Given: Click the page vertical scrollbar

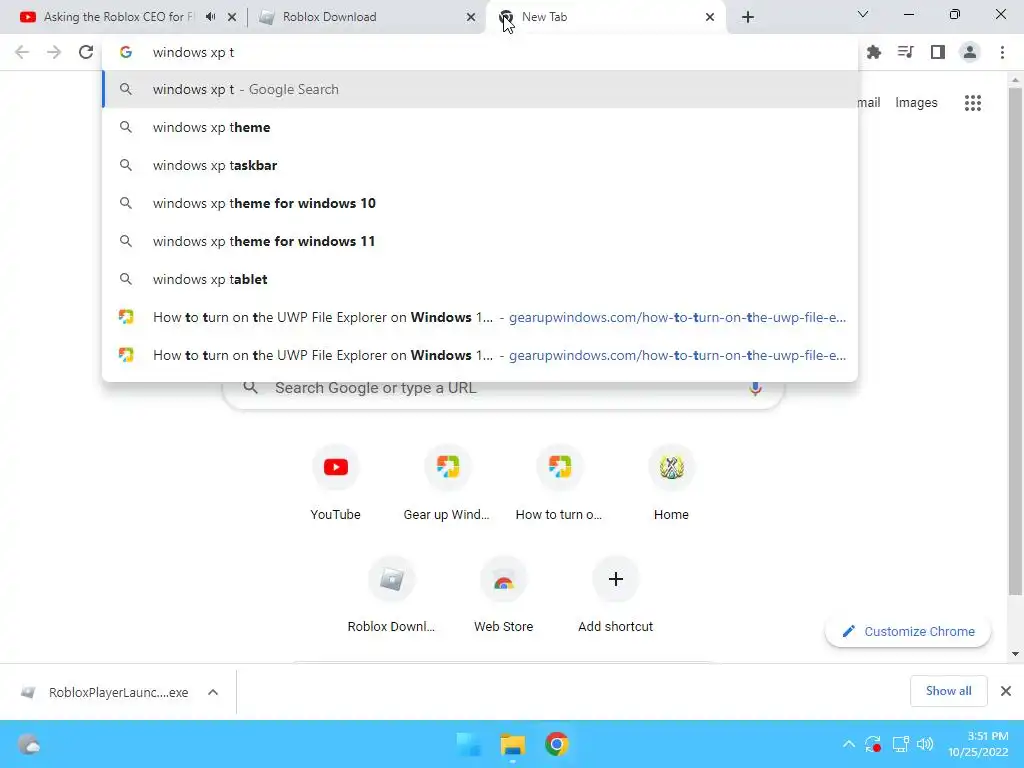Looking at the screenshot, I should 1015,340.
